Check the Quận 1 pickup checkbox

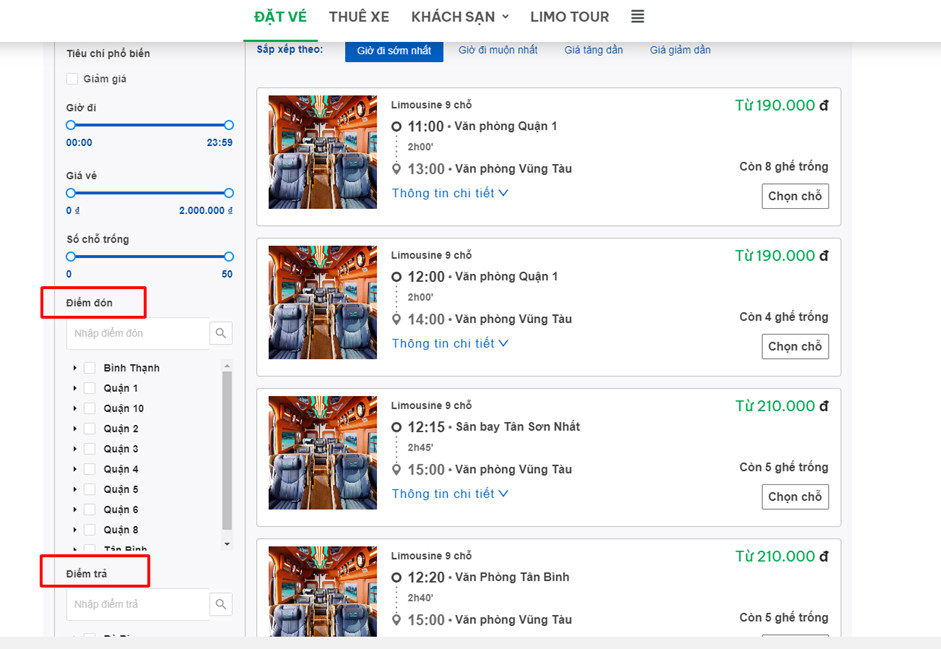tap(90, 388)
